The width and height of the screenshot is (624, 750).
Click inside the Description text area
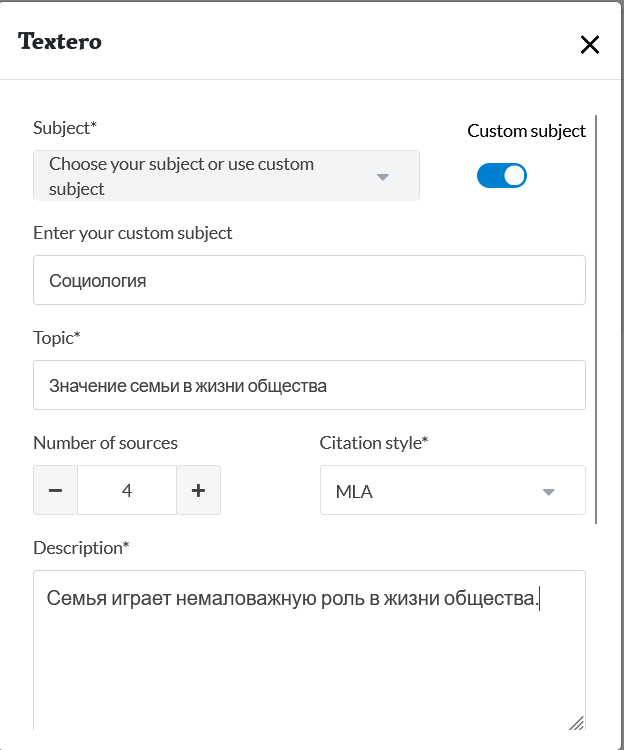tap(309, 660)
